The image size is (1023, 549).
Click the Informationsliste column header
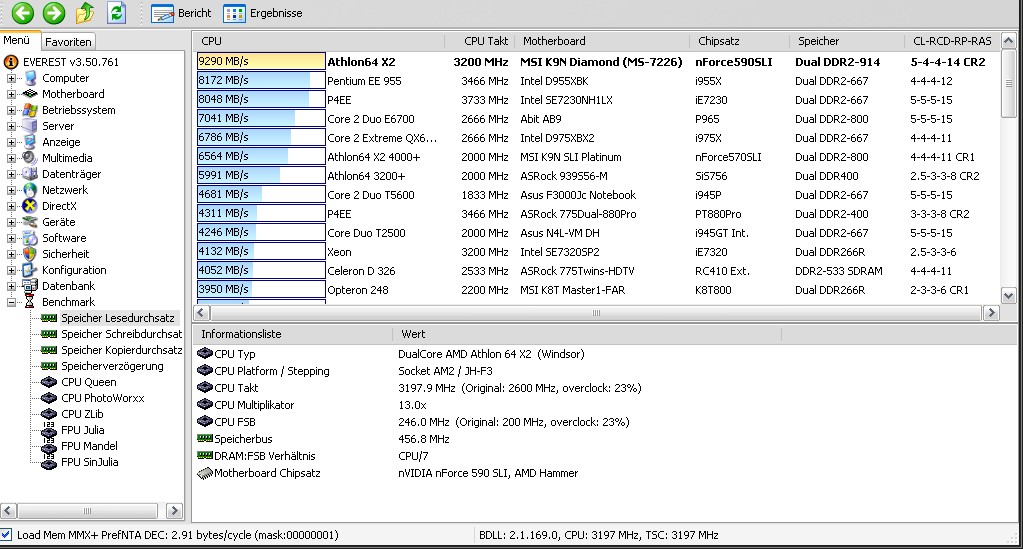point(292,334)
